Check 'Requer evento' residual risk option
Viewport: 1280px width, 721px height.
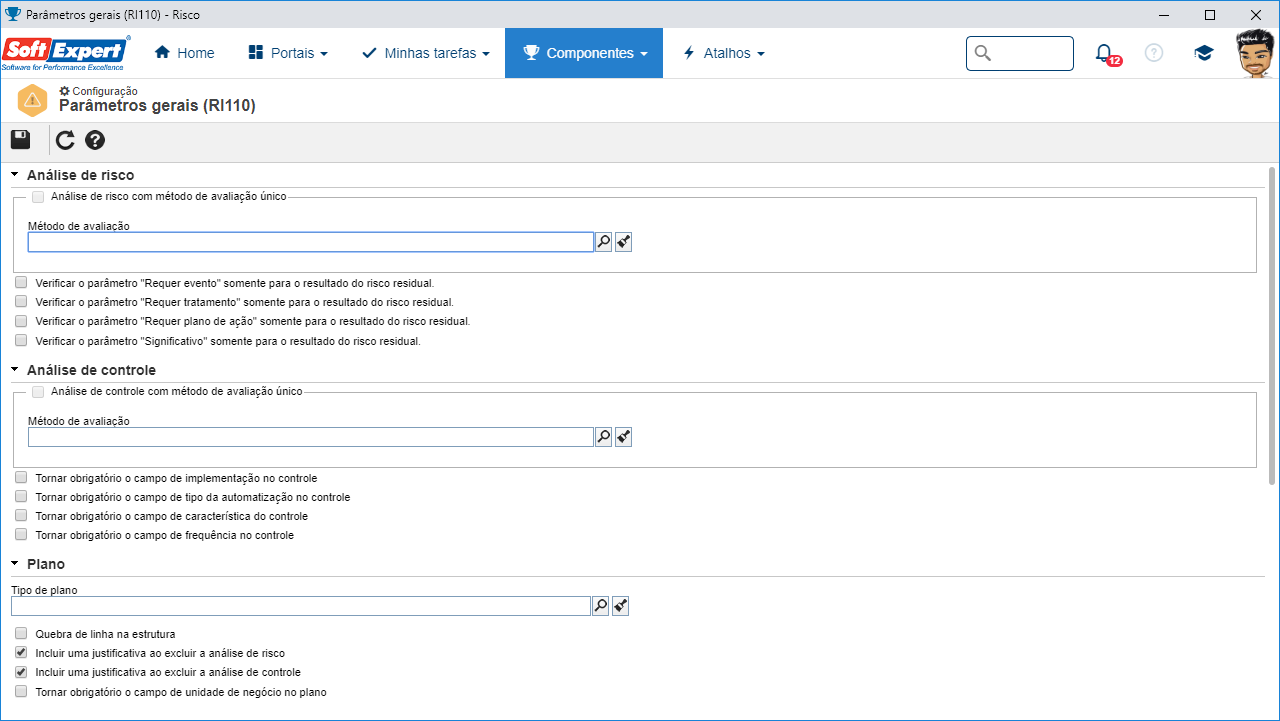21,283
